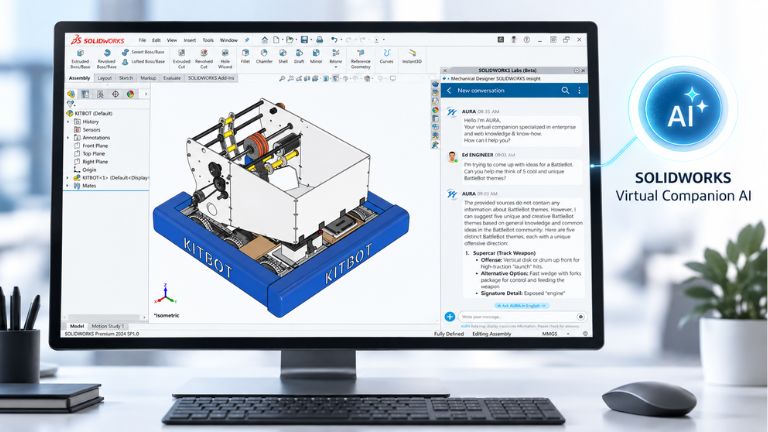
Task: Toggle Instant3D
Action: point(412,56)
